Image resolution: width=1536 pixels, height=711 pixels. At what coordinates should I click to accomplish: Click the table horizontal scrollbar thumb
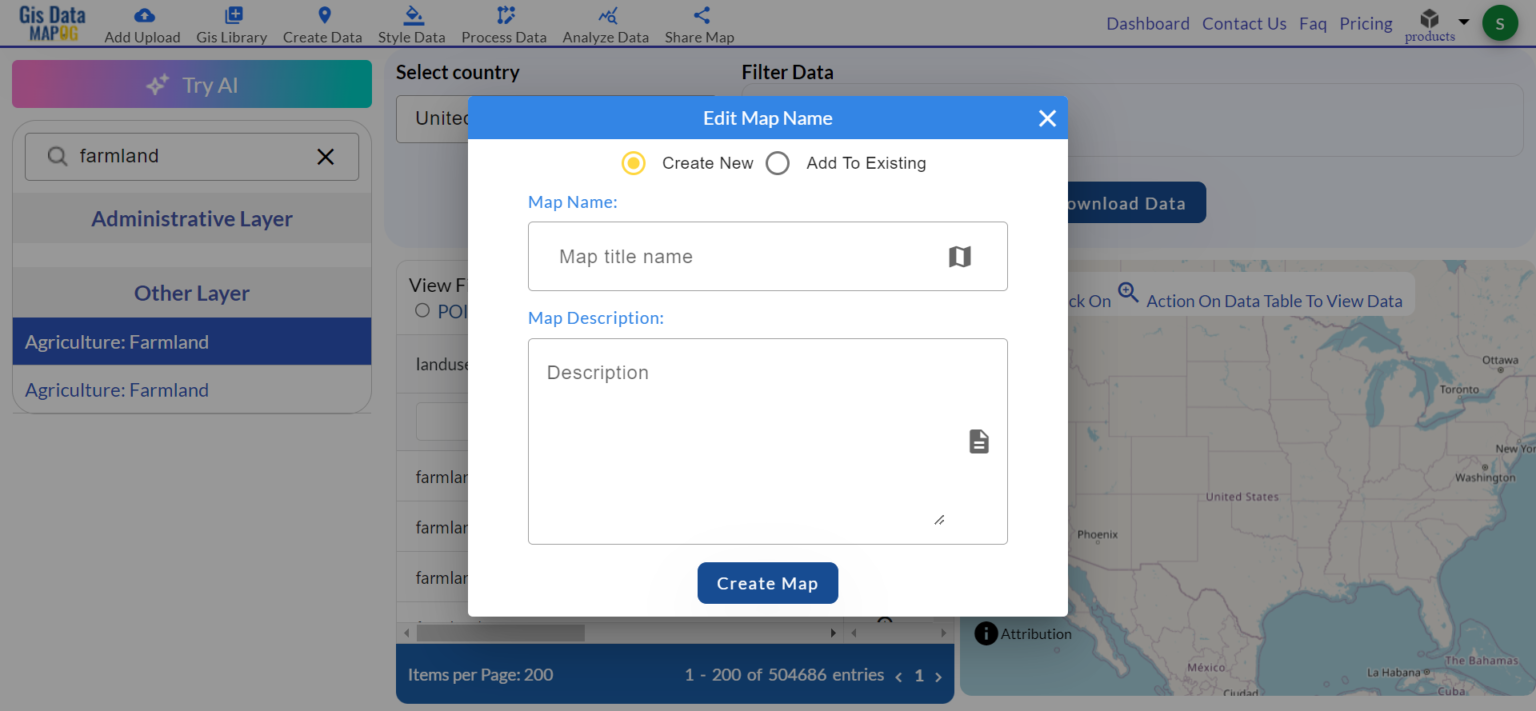[x=500, y=633]
